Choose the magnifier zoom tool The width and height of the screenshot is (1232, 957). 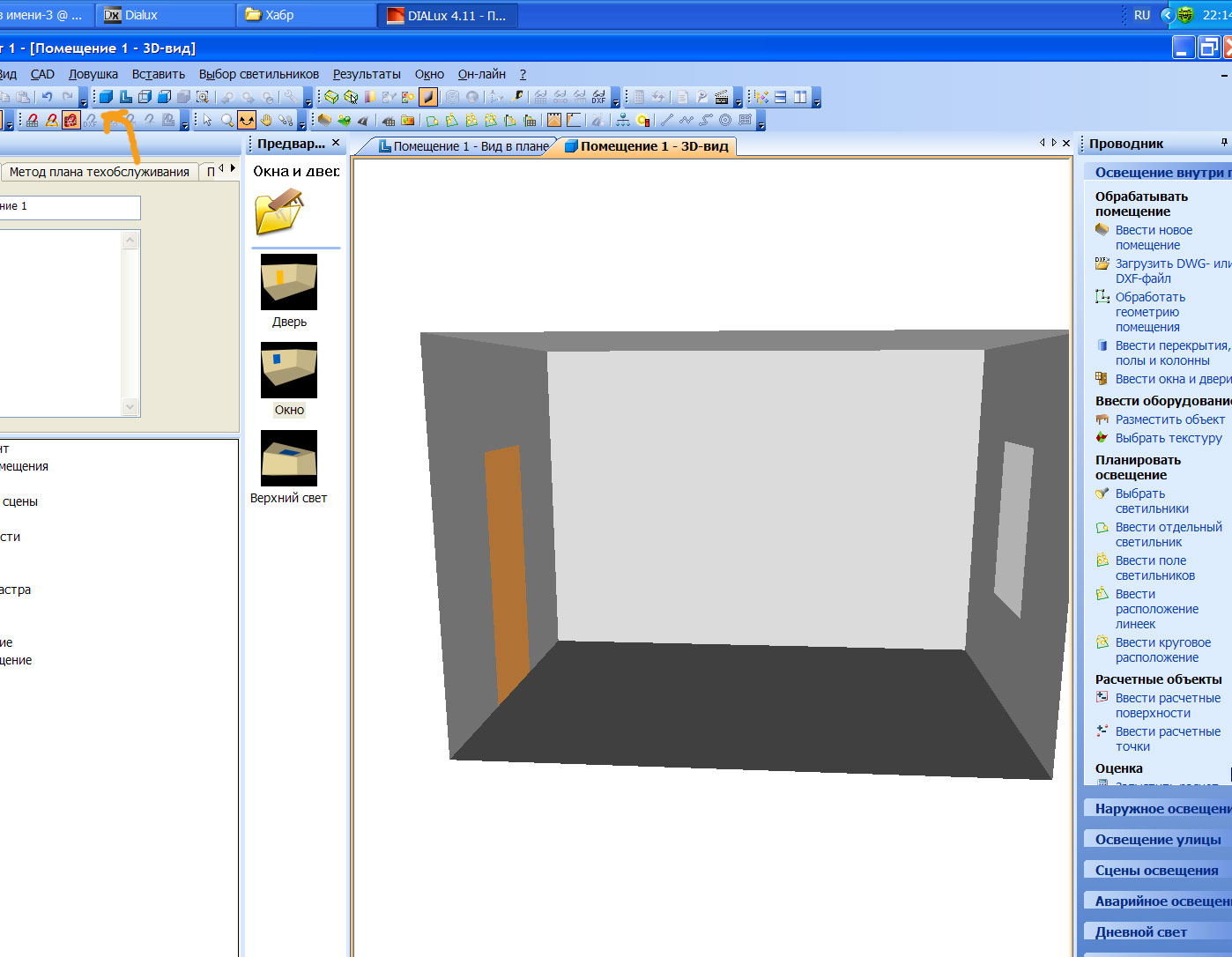tap(227, 120)
